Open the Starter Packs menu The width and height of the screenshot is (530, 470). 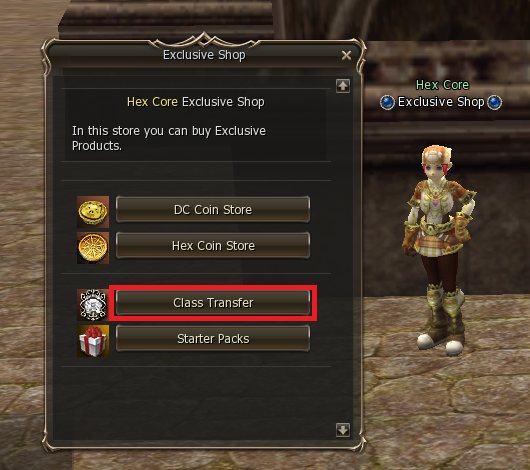point(213,338)
